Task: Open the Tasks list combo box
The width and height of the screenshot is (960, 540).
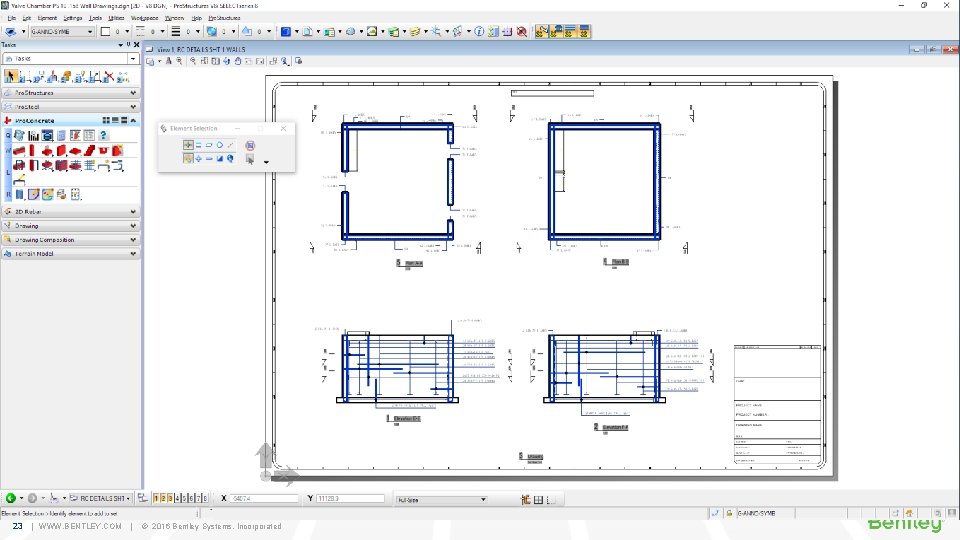Action: click(71, 58)
